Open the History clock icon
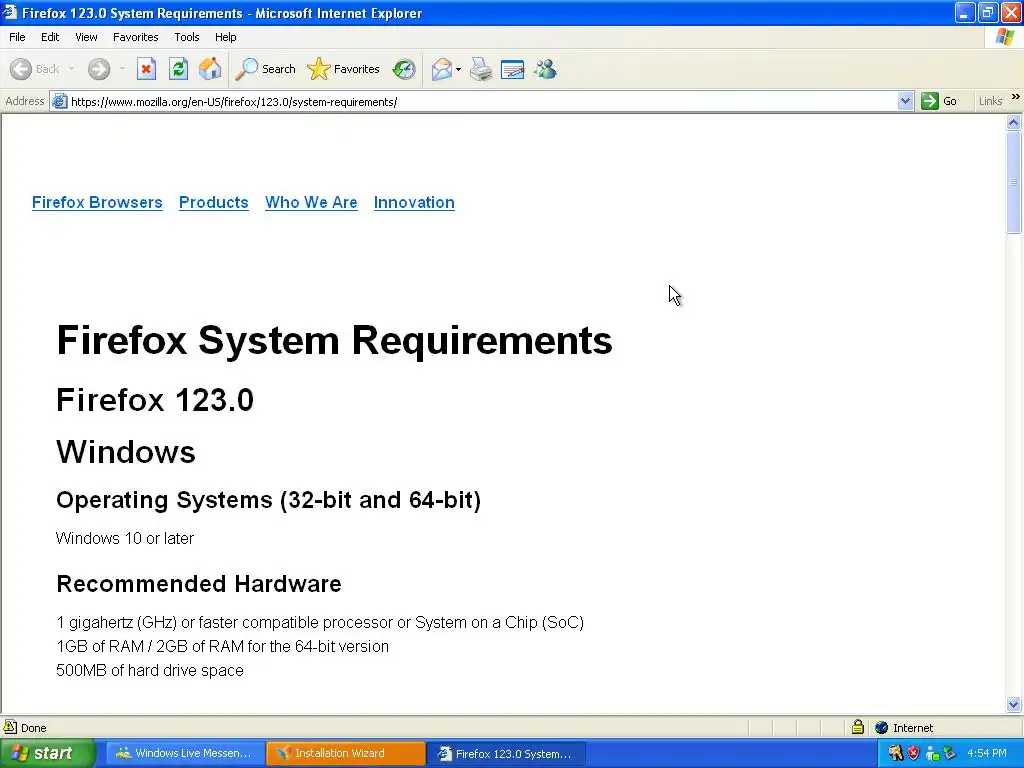 404,69
